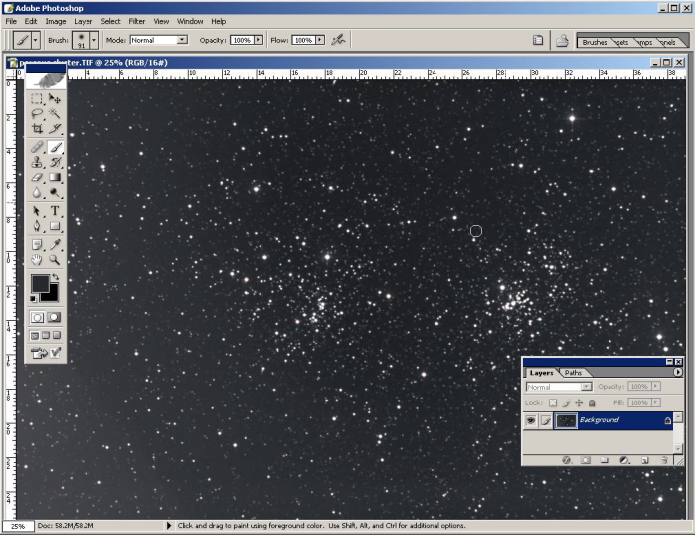Toggle Lock position option

pyautogui.click(x=579, y=403)
